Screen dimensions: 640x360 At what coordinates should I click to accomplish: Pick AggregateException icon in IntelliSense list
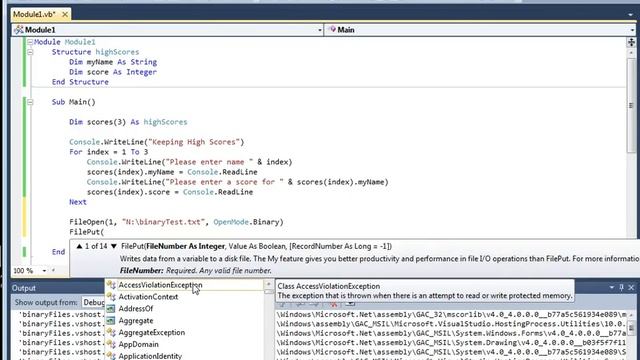pyautogui.click(x=111, y=332)
